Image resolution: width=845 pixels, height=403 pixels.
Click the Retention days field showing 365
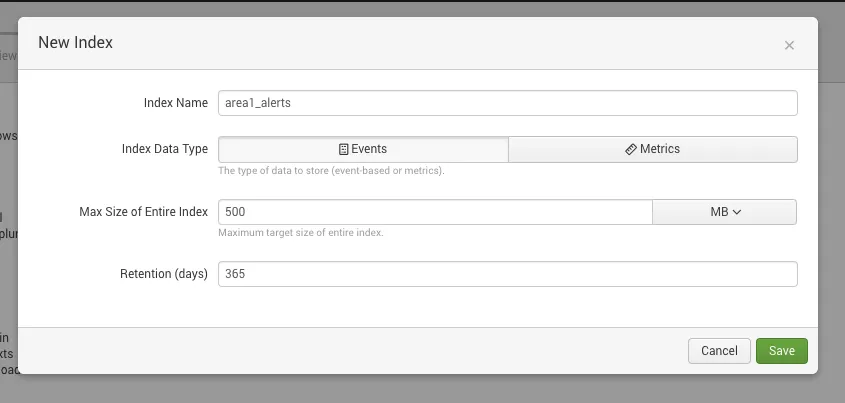tap(507, 274)
